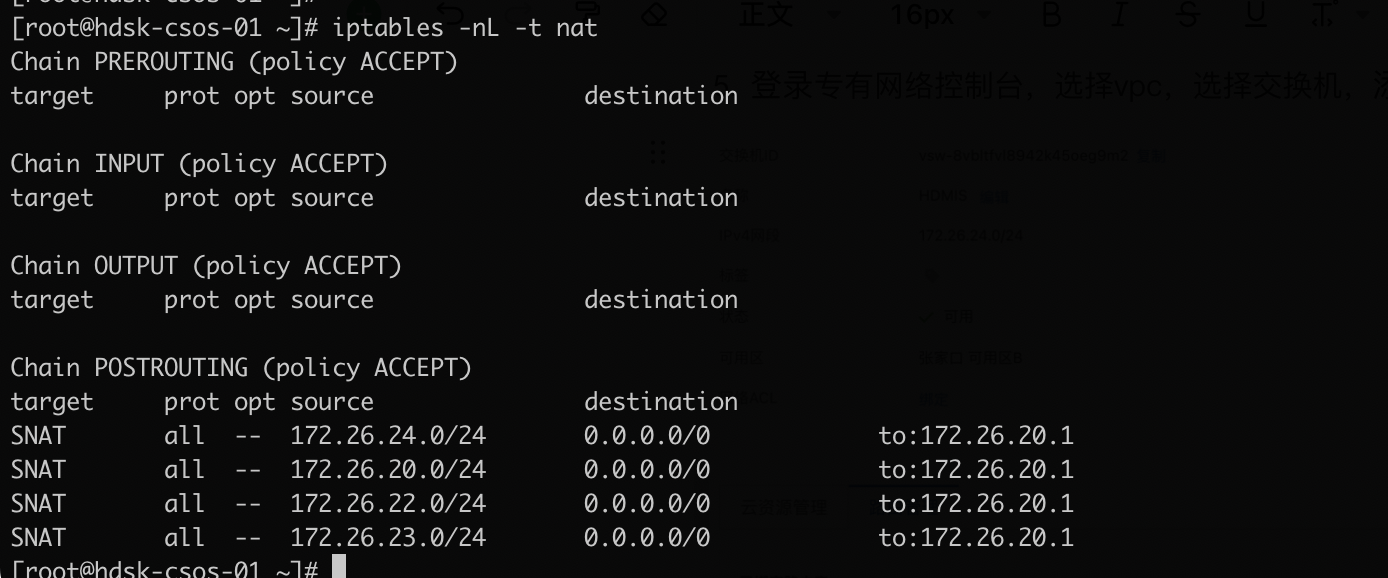Click the terminal cursor at the prompt

coord(339,568)
